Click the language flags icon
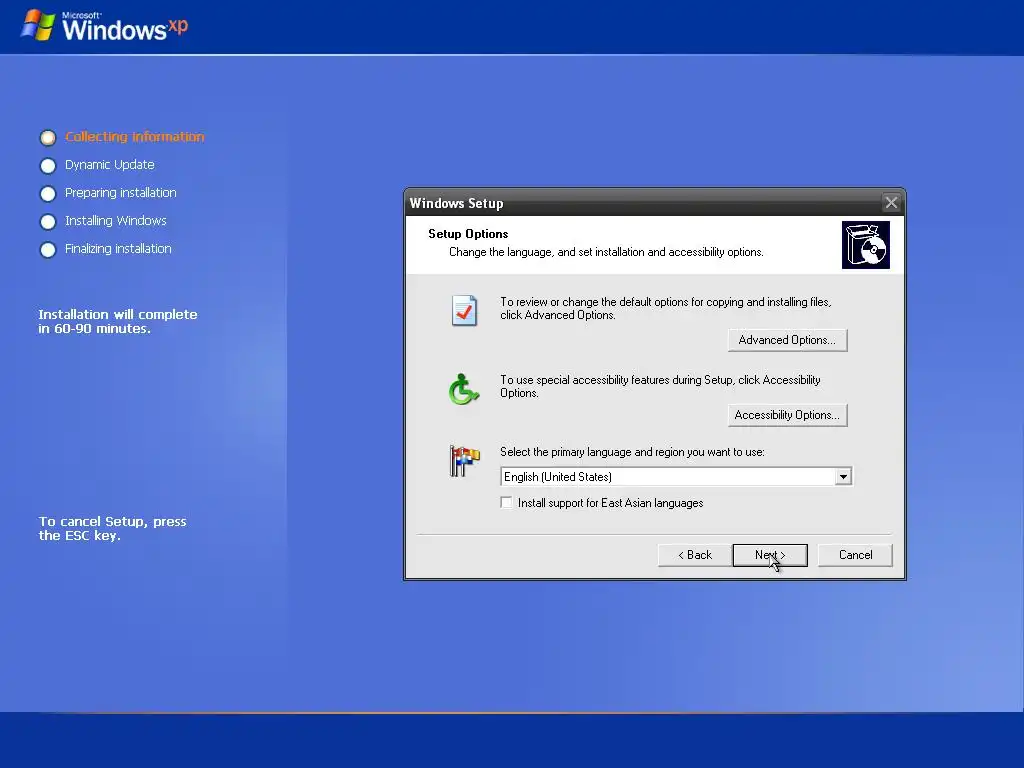1024x768 pixels. coord(464,461)
